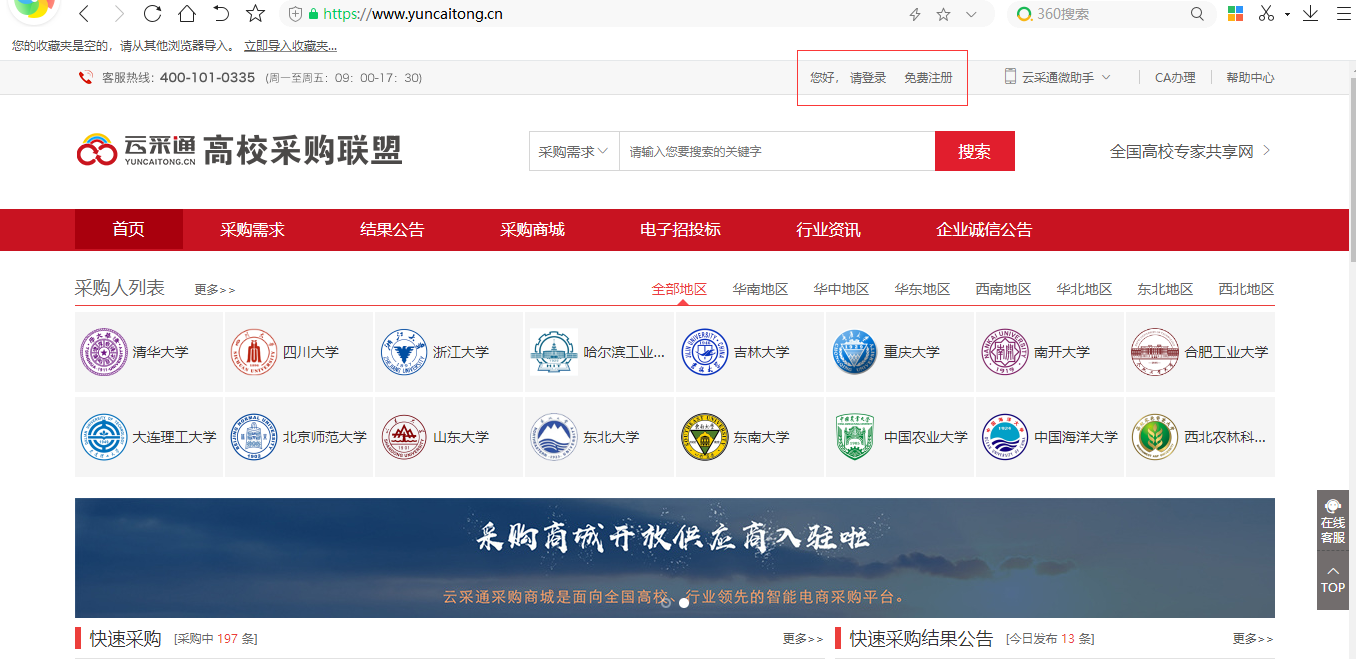Open the 全国高校专家共享网 link
Image resolution: width=1356 pixels, height=659 pixels.
(1190, 151)
